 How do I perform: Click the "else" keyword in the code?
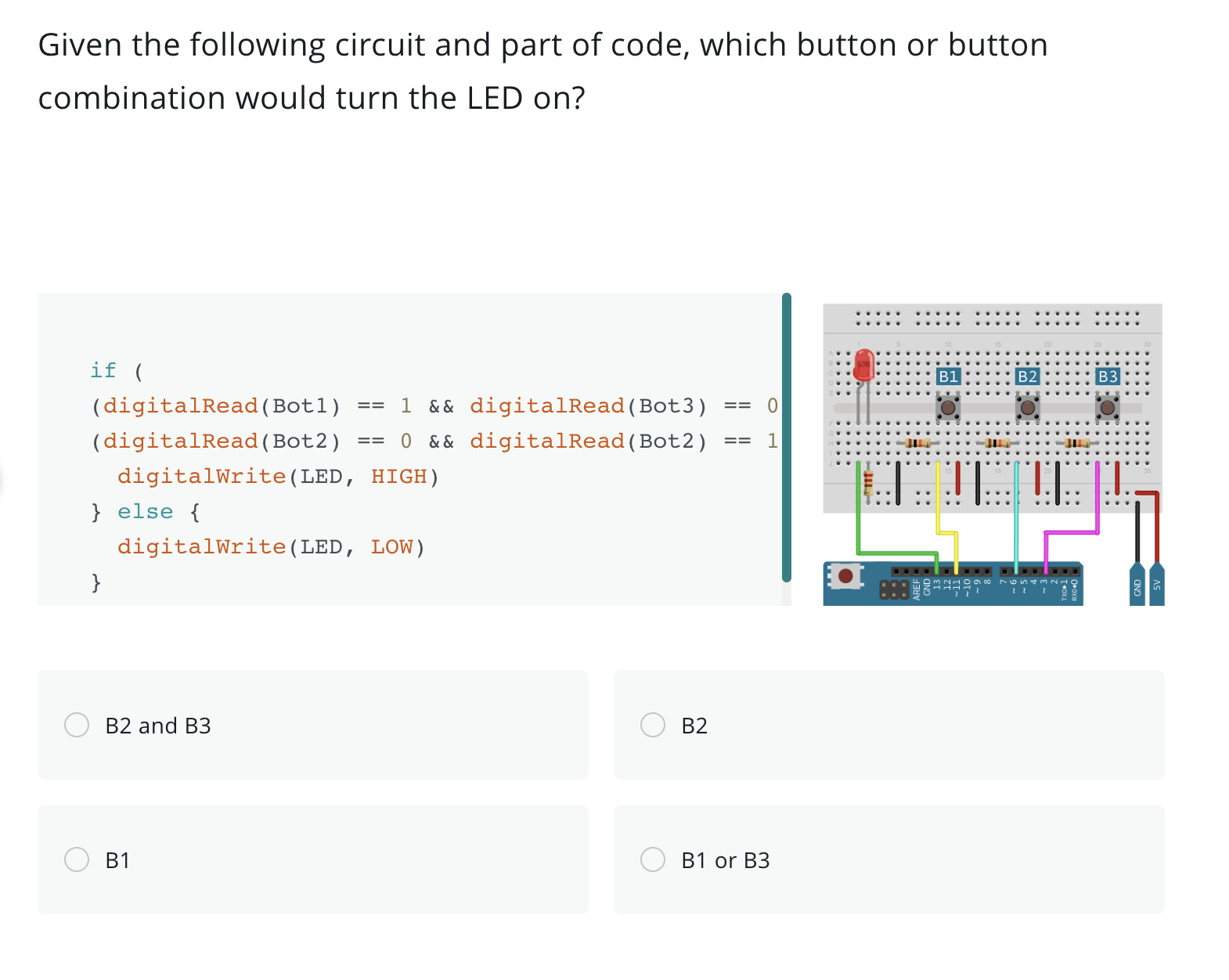pyautogui.click(x=145, y=512)
